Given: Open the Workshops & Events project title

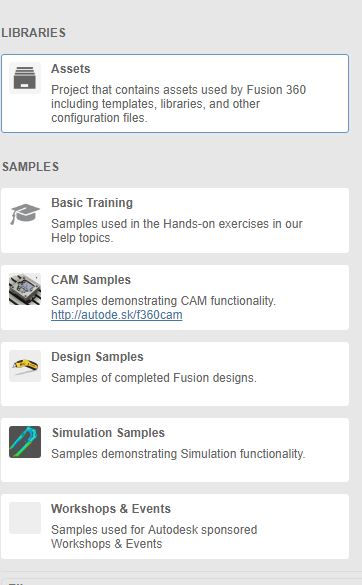Looking at the screenshot, I should pos(111,509).
